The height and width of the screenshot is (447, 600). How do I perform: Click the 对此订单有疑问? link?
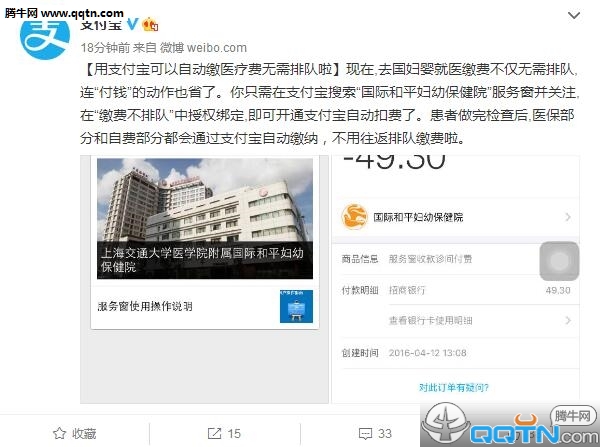click(x=454, y=388)
